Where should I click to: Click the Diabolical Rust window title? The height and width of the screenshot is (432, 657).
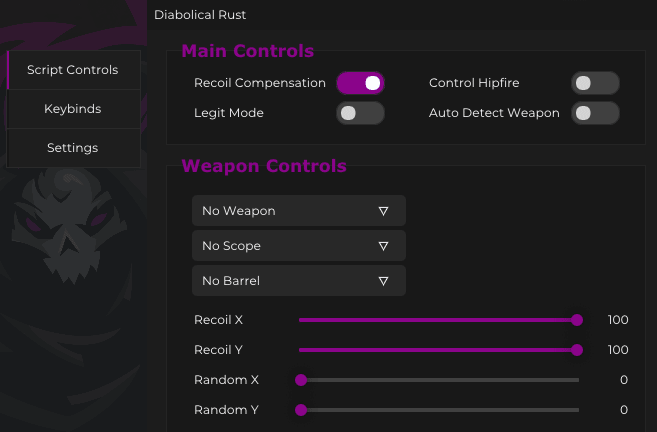coord(200,15)
